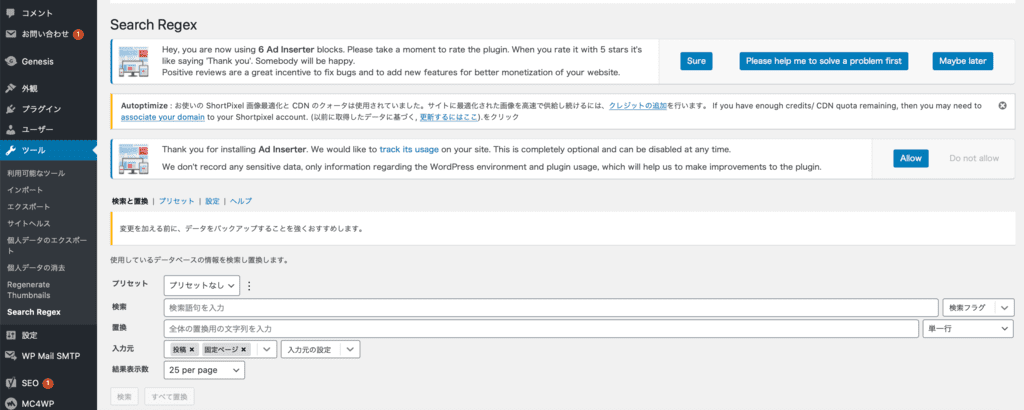This screenshot has height=410, width=1024.
Task: Click the MC4WP icon
Action: pyautogui.click(x=10, y=403)
